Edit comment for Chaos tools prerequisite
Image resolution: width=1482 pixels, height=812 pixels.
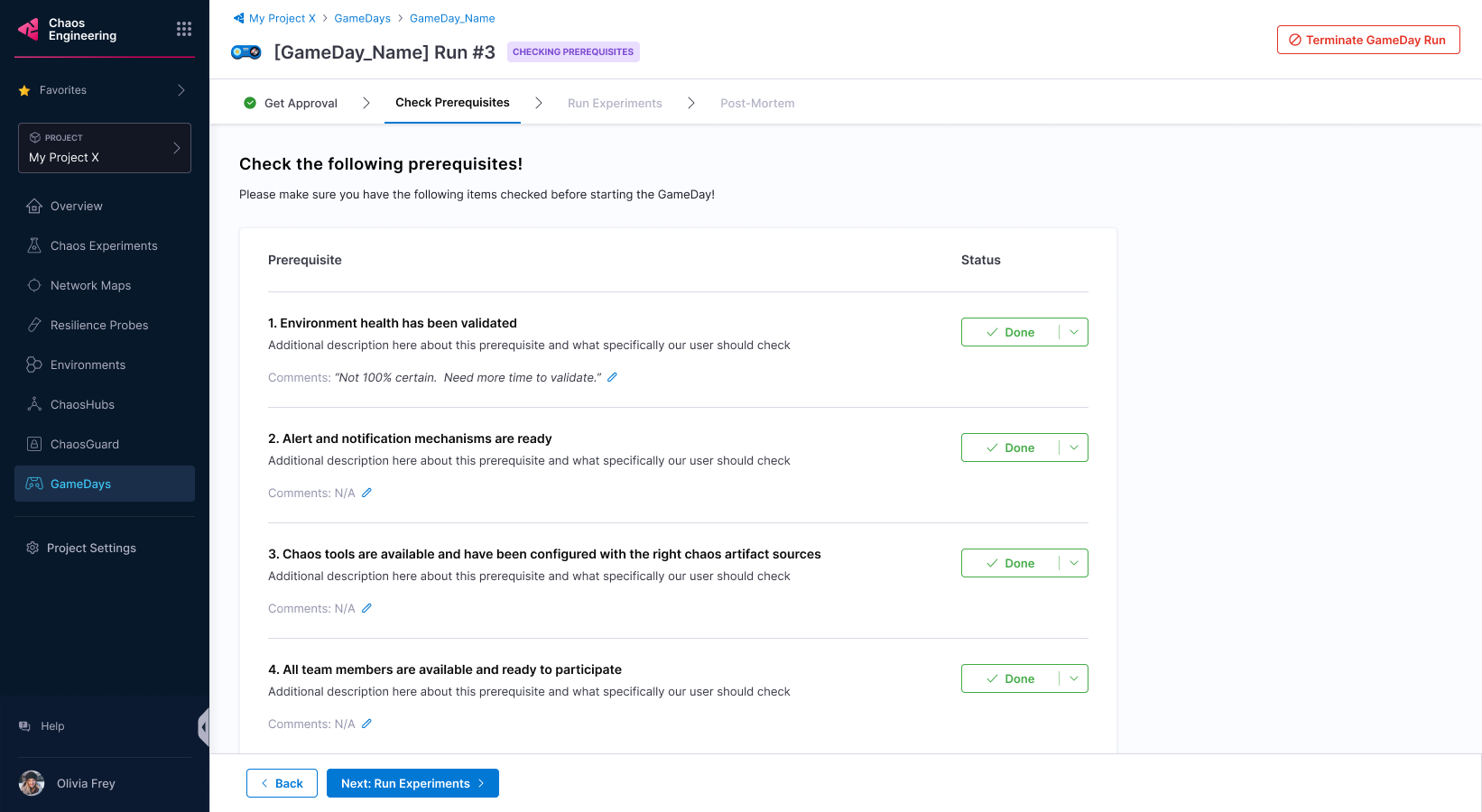(366, 608)
